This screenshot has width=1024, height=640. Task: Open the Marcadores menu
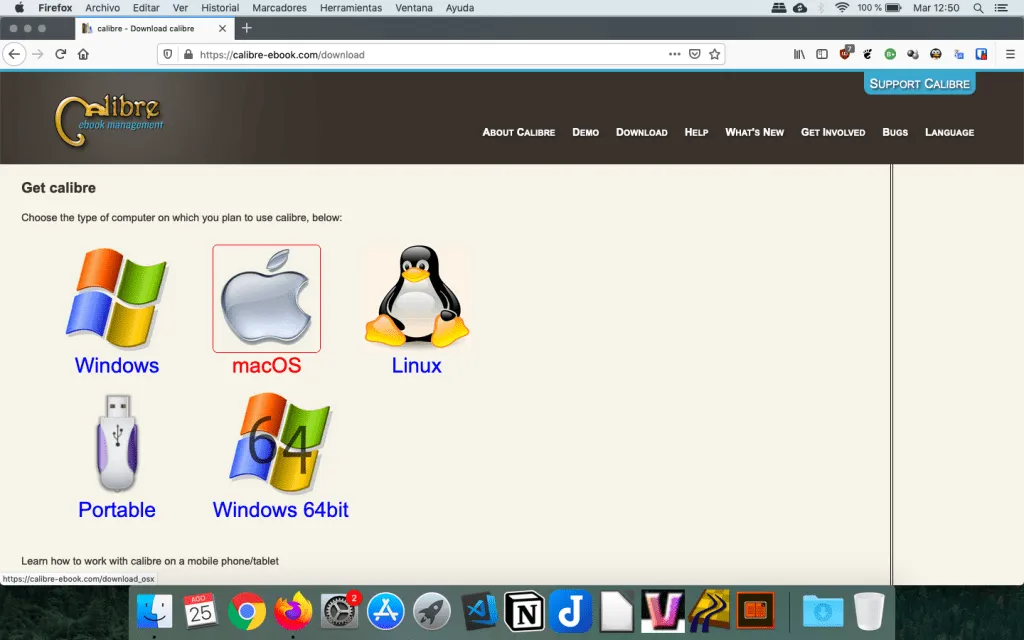click(x=280, y=8)
